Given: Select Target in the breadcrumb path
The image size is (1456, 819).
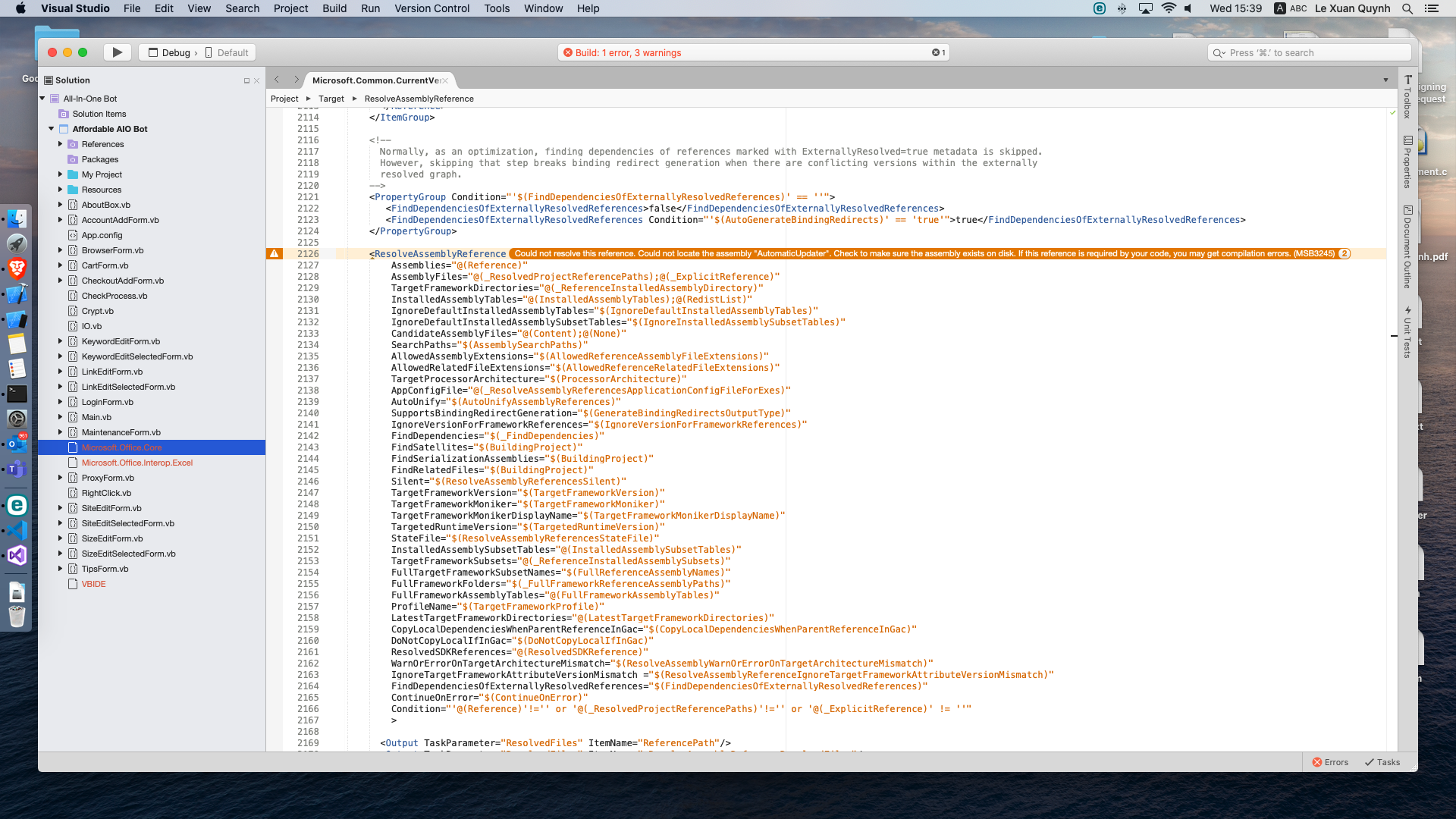Looking at the screenshot, I should pos(331,99).
